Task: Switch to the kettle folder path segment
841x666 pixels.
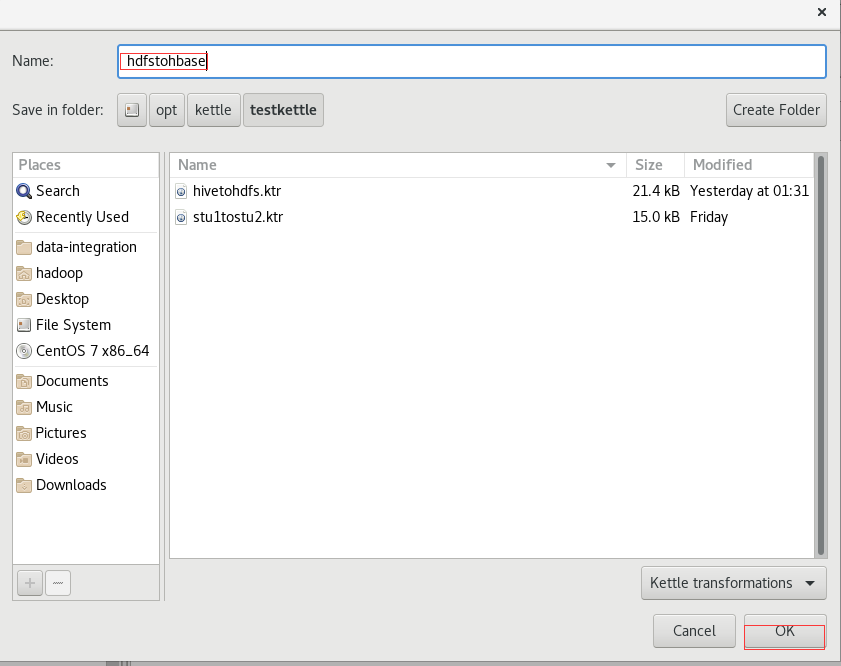Action: (x=213, y=110)
